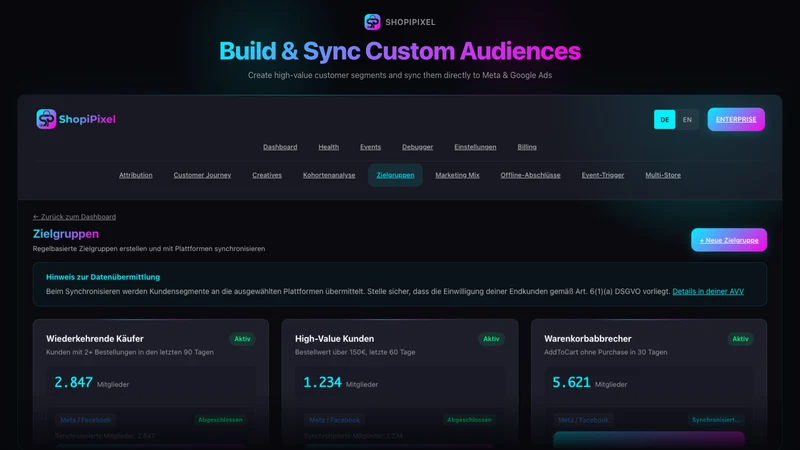The image size is (800, 450).
Task: Switch to the Attribution tab
Action: [136, 175]
